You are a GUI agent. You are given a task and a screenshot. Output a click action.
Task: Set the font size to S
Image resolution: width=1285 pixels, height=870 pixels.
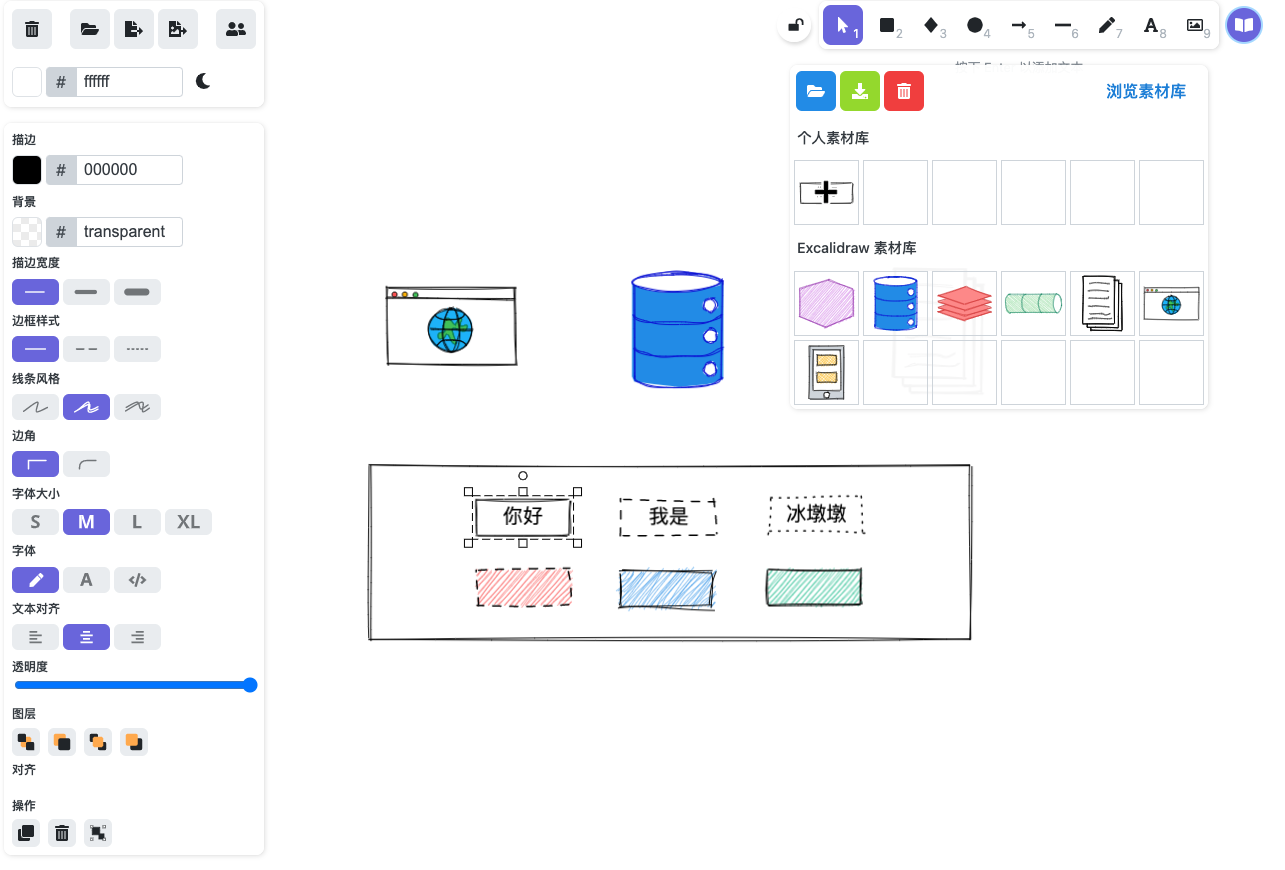coord(35,522)
